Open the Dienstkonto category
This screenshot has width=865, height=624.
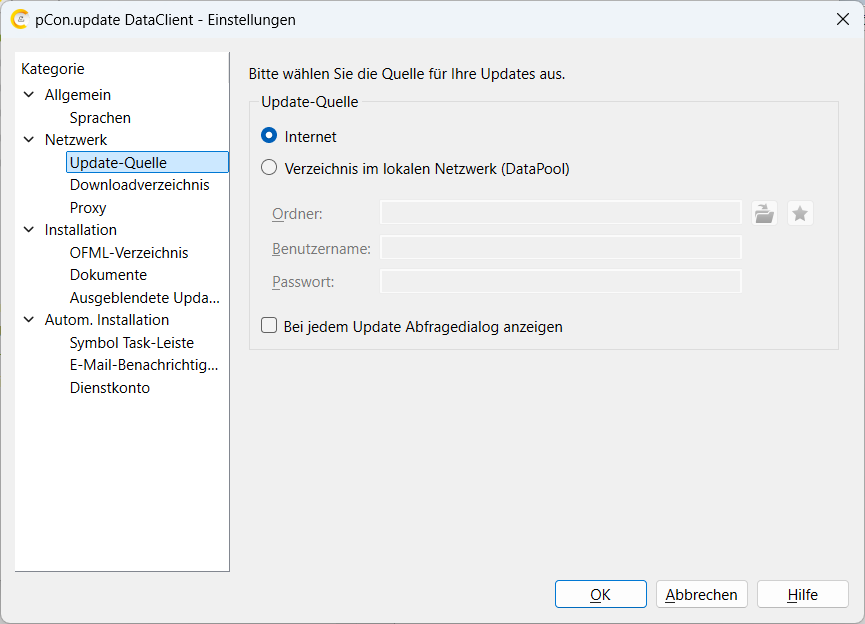point(110,388)
